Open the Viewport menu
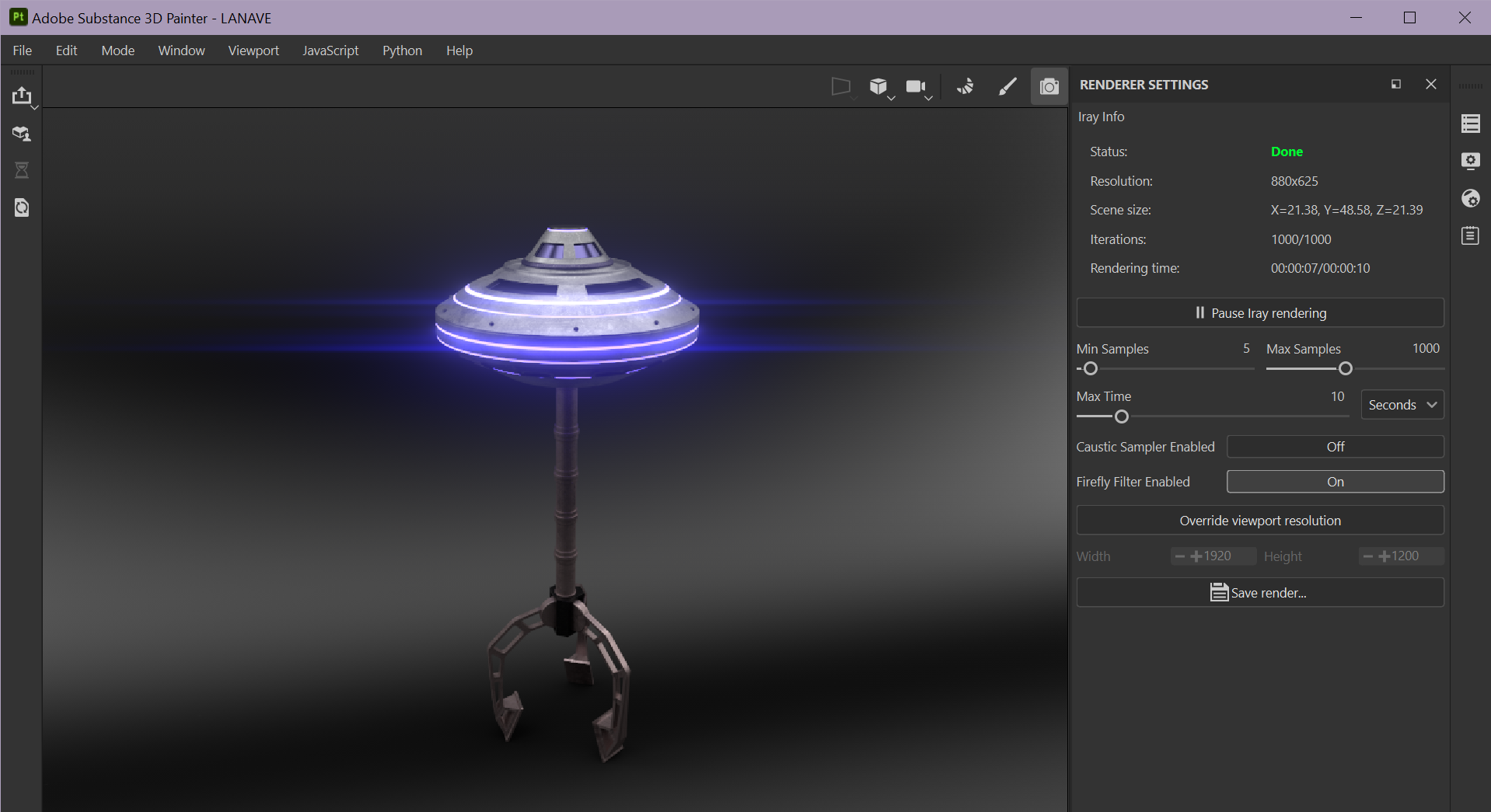 tap(253, 51)
